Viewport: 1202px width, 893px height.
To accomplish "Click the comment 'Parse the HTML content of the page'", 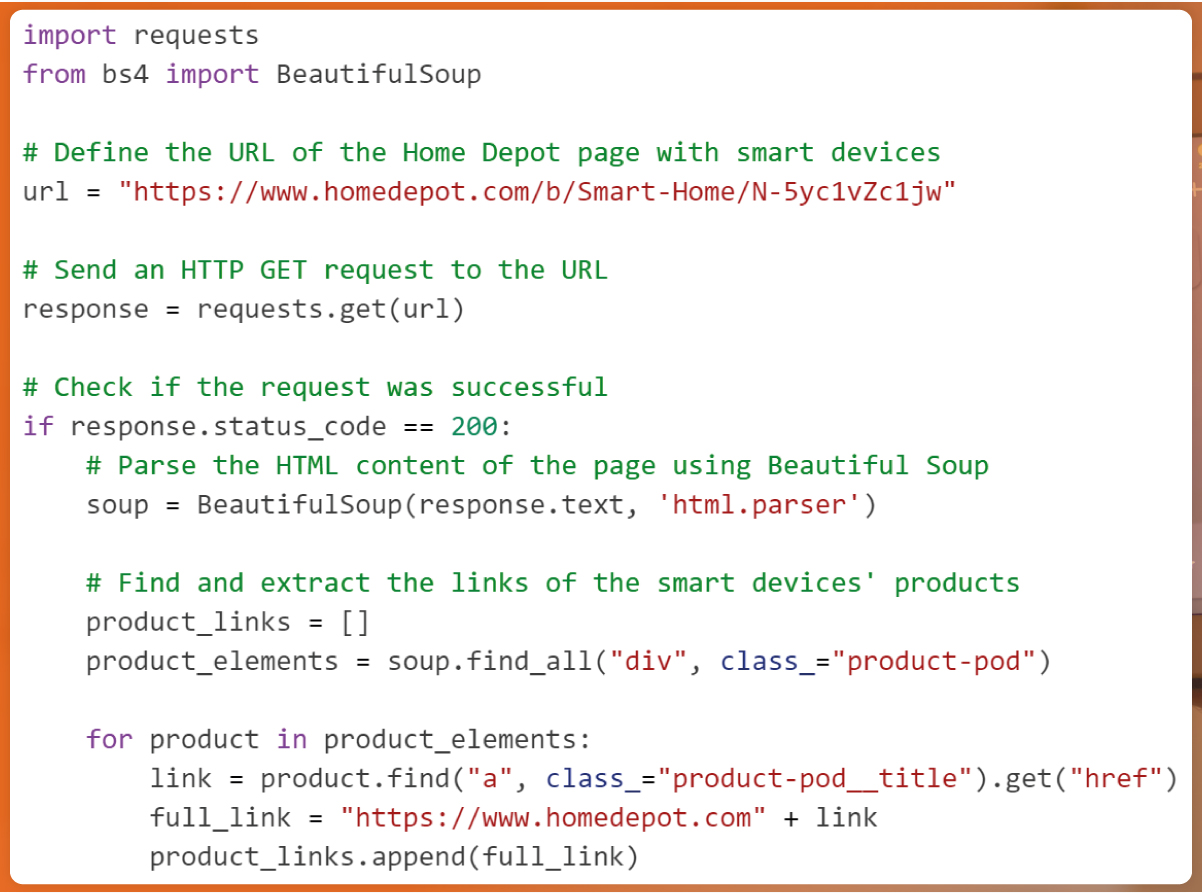I will tap(537, 465).
